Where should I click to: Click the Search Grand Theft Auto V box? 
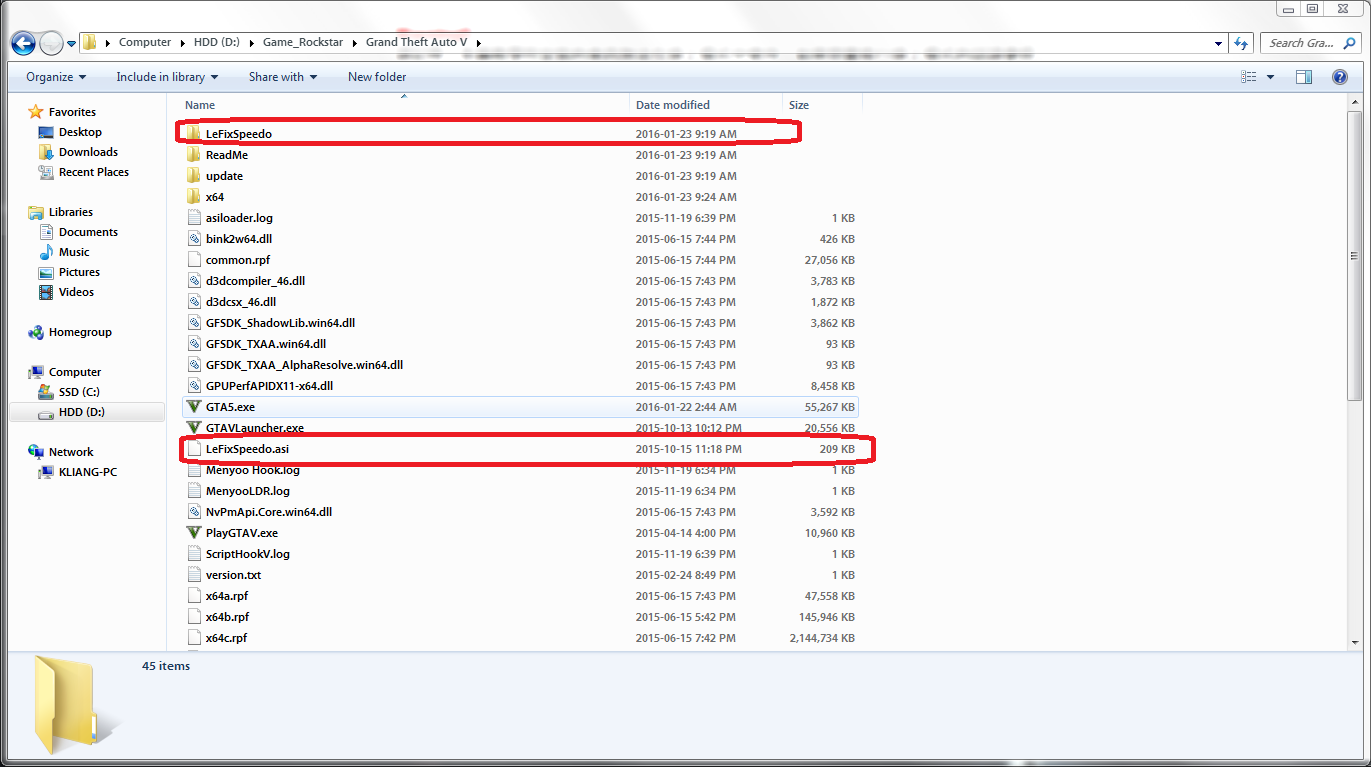click(x=1310, y=43)
